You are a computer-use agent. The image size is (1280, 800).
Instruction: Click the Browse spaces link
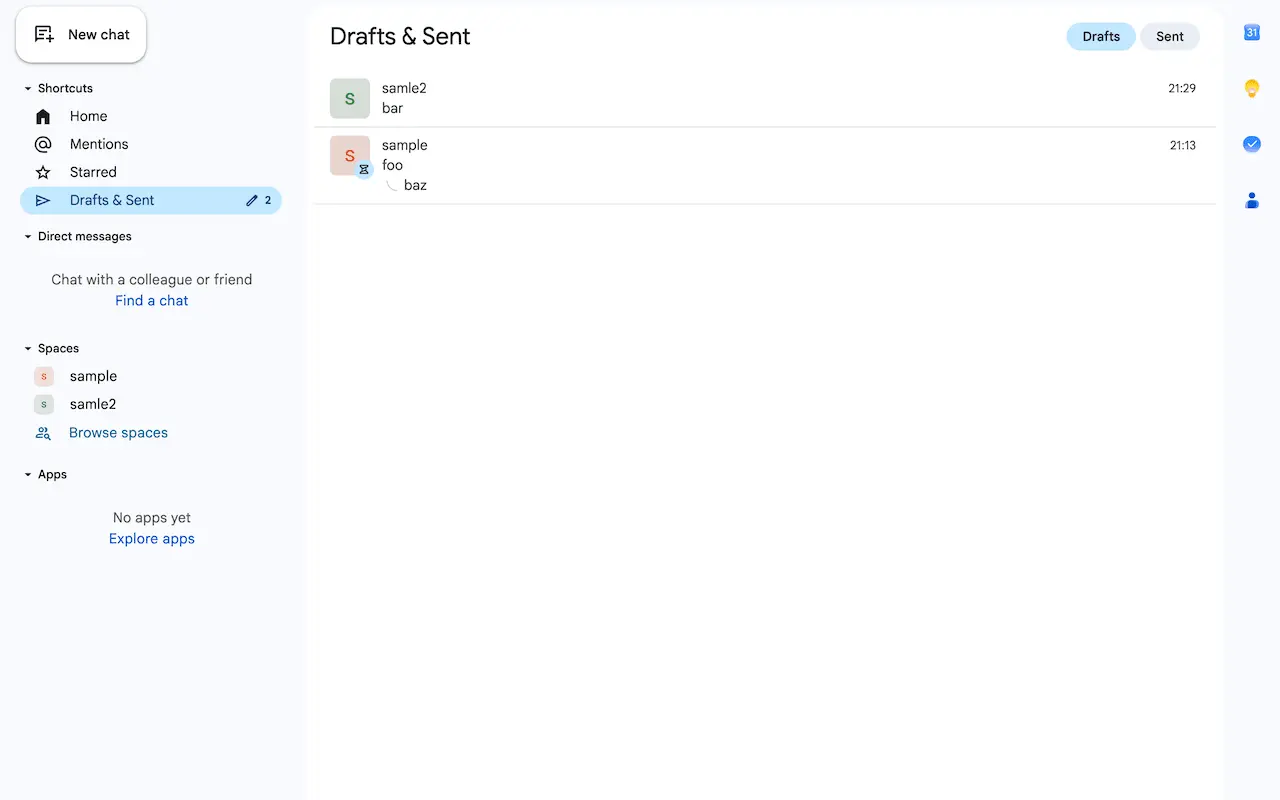pyautogui.click(x=118, y=433)
